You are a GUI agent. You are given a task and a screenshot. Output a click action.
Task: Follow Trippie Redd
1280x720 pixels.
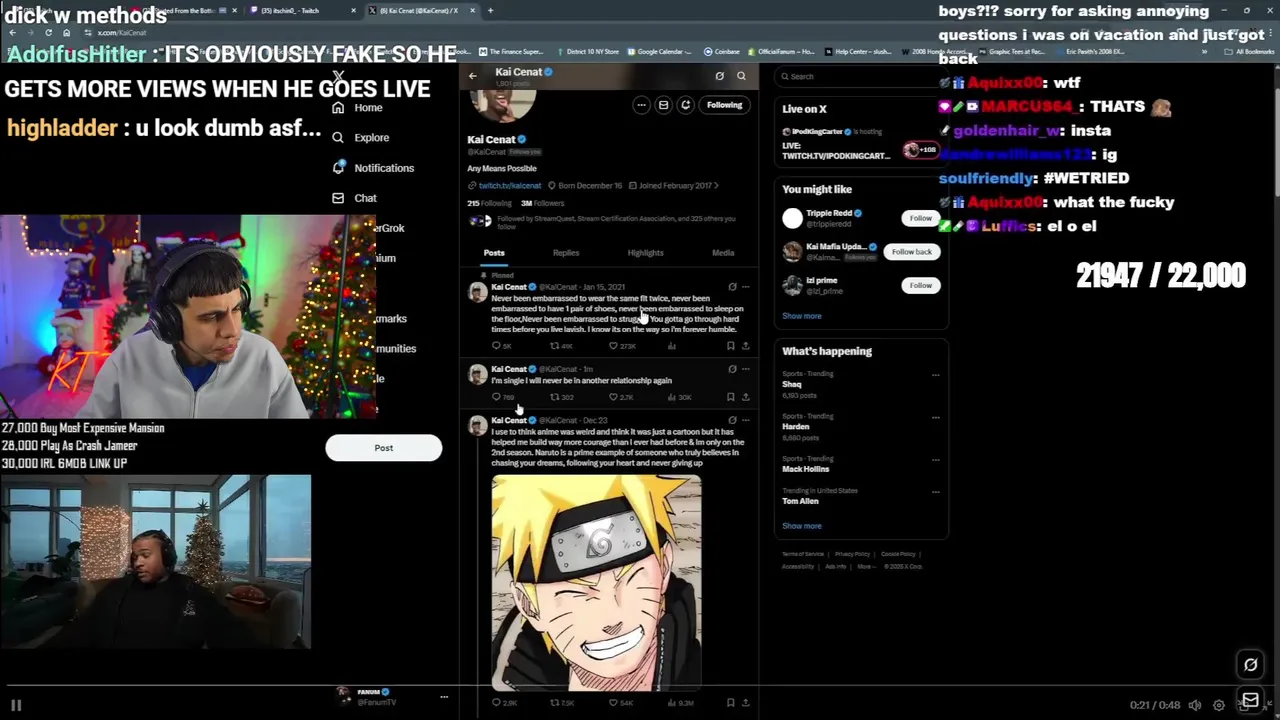tap(920, 218)
